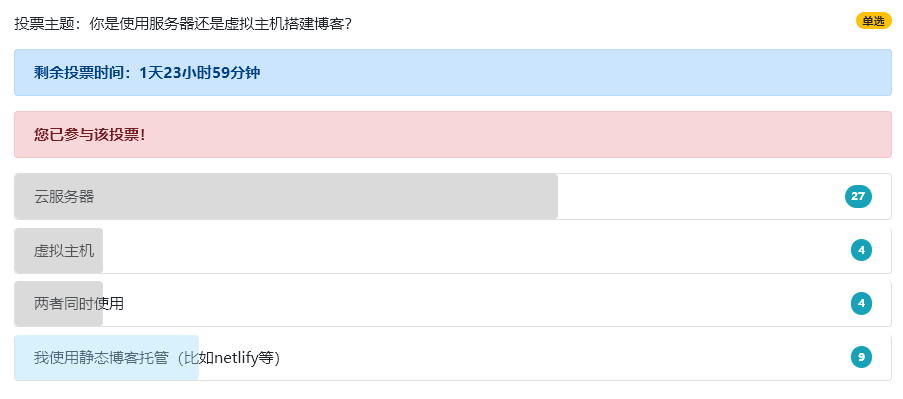The height and width of the screenshot is (399, 903).
Task: Click the 27 vote count badge
Action: [858, 196]
